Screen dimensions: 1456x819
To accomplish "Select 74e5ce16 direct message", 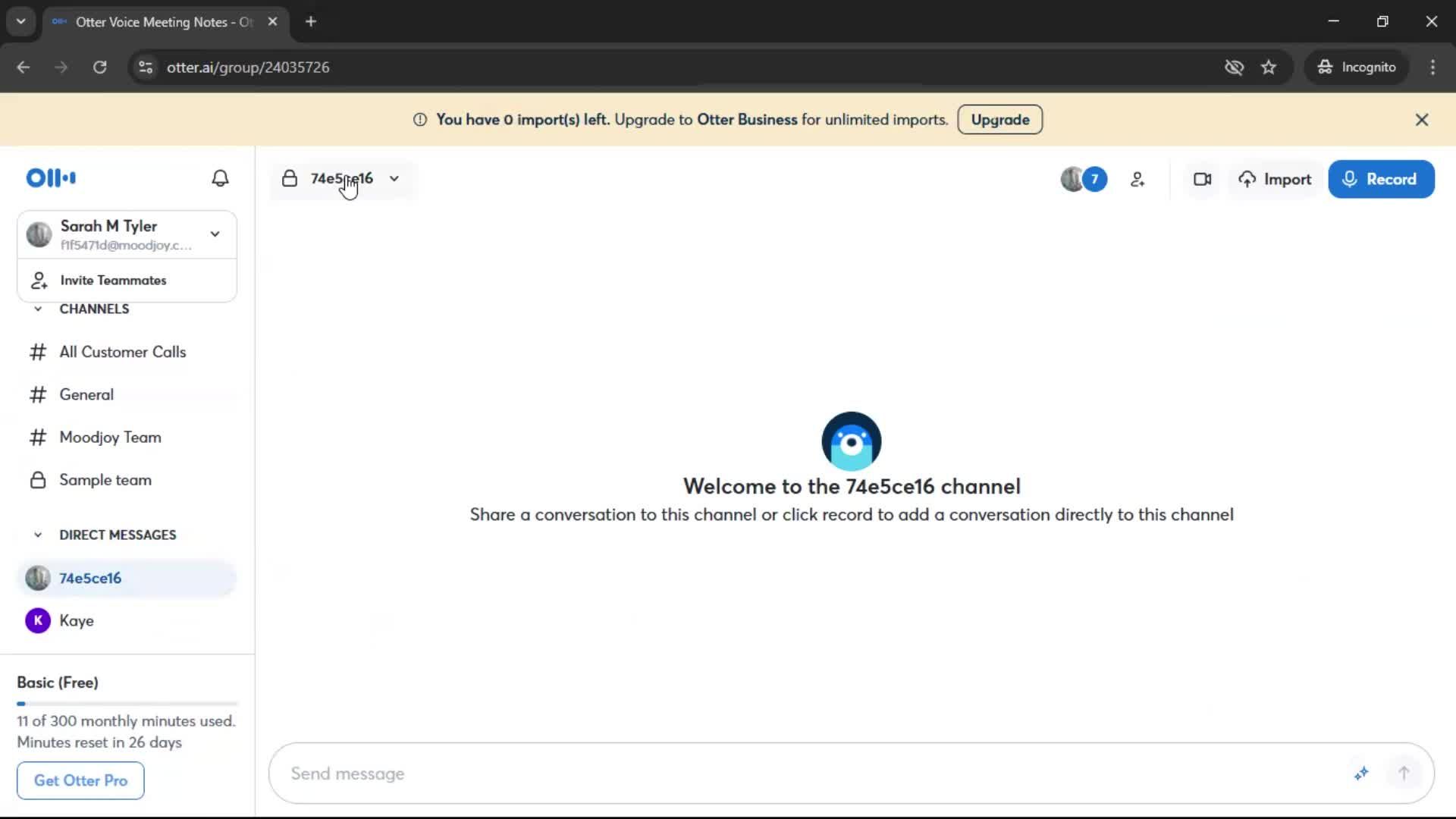I will click(x=127, y=578).
